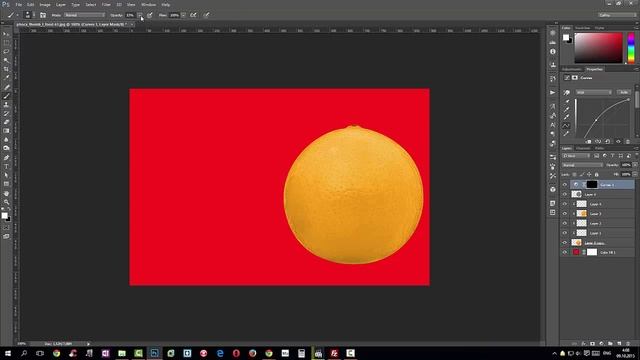The image size is (640, 360).
Task: Select the Zoom tool
Action: 6,202
